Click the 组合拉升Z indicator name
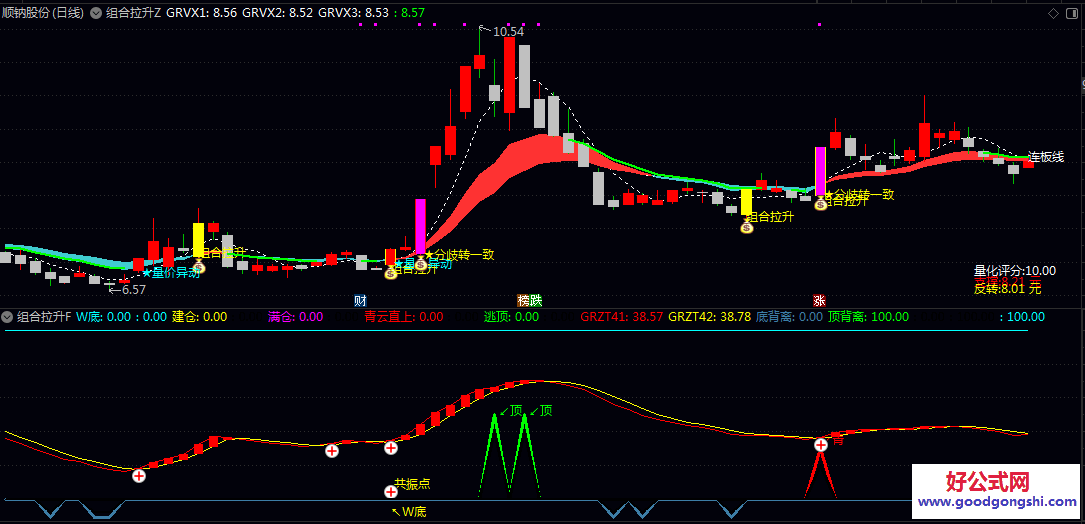Viewport: 1085px width, 524px height. click(x=134, y=12)
